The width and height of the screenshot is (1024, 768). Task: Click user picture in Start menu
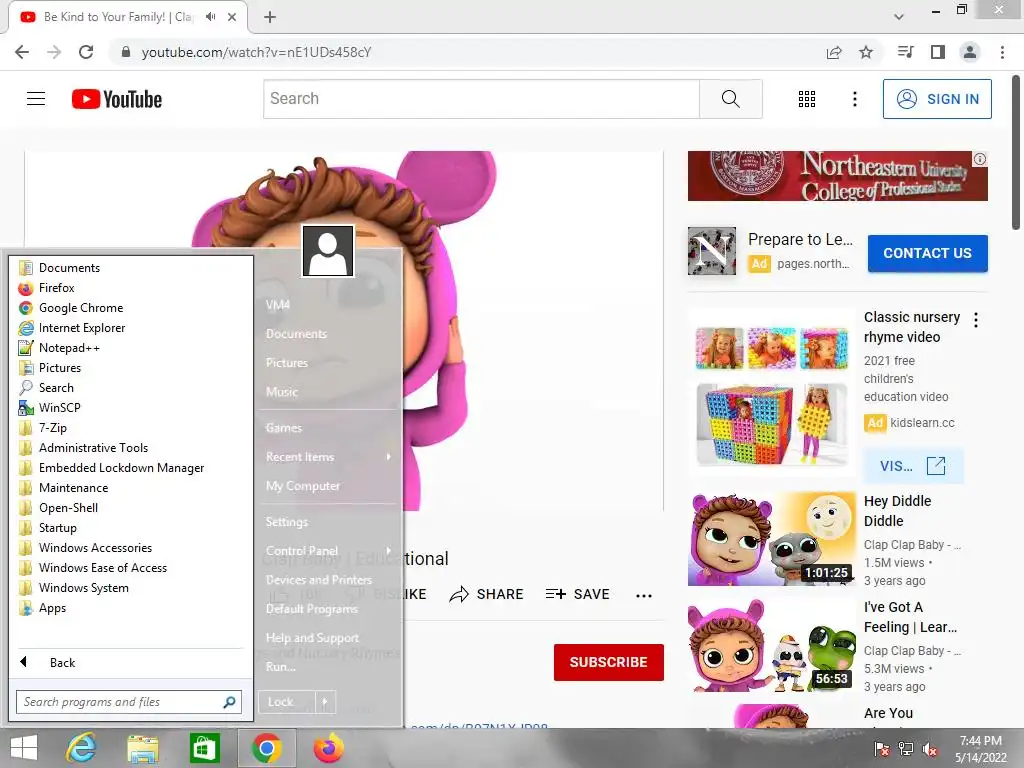pos(328,251)
